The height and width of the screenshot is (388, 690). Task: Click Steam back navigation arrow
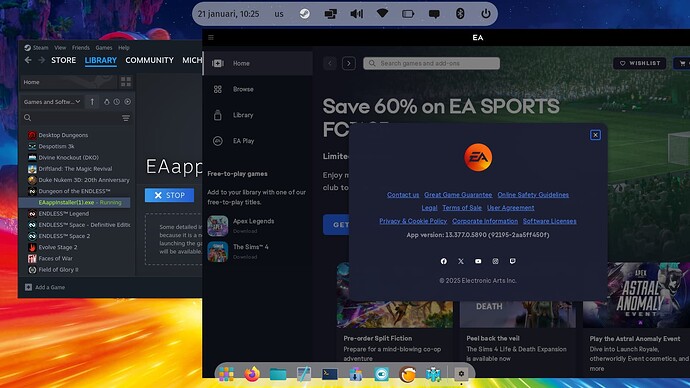tap(28, 60)
